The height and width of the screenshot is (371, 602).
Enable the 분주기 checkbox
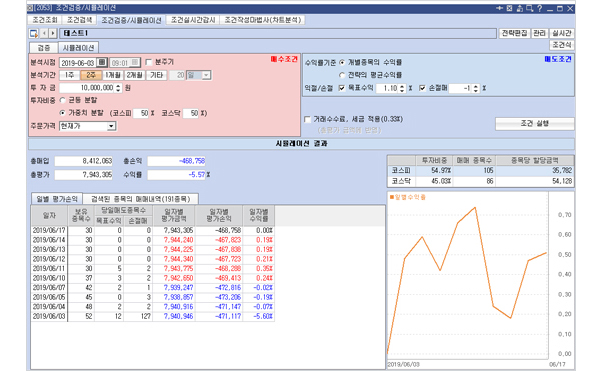click(x=149, y=62)
